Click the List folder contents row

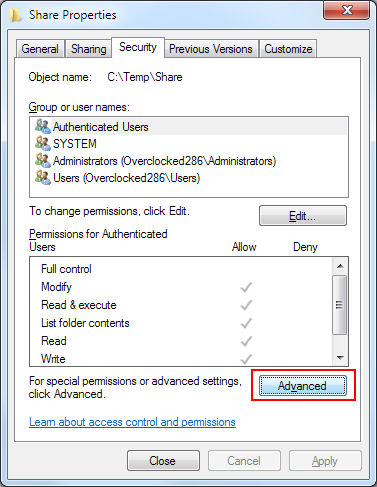tap(181, 323)
